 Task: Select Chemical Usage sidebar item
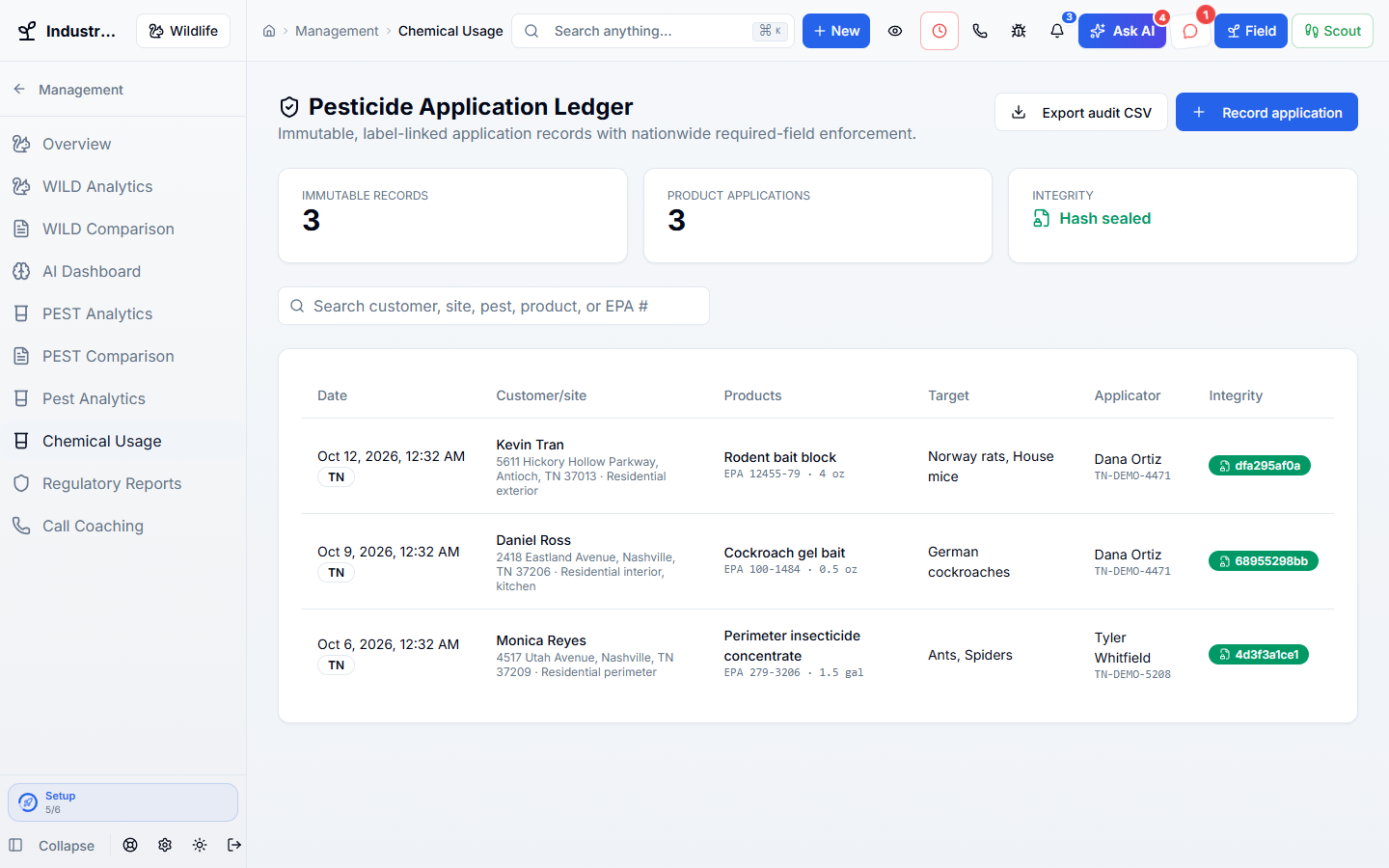pyautogui.click(x=123, y=441)
